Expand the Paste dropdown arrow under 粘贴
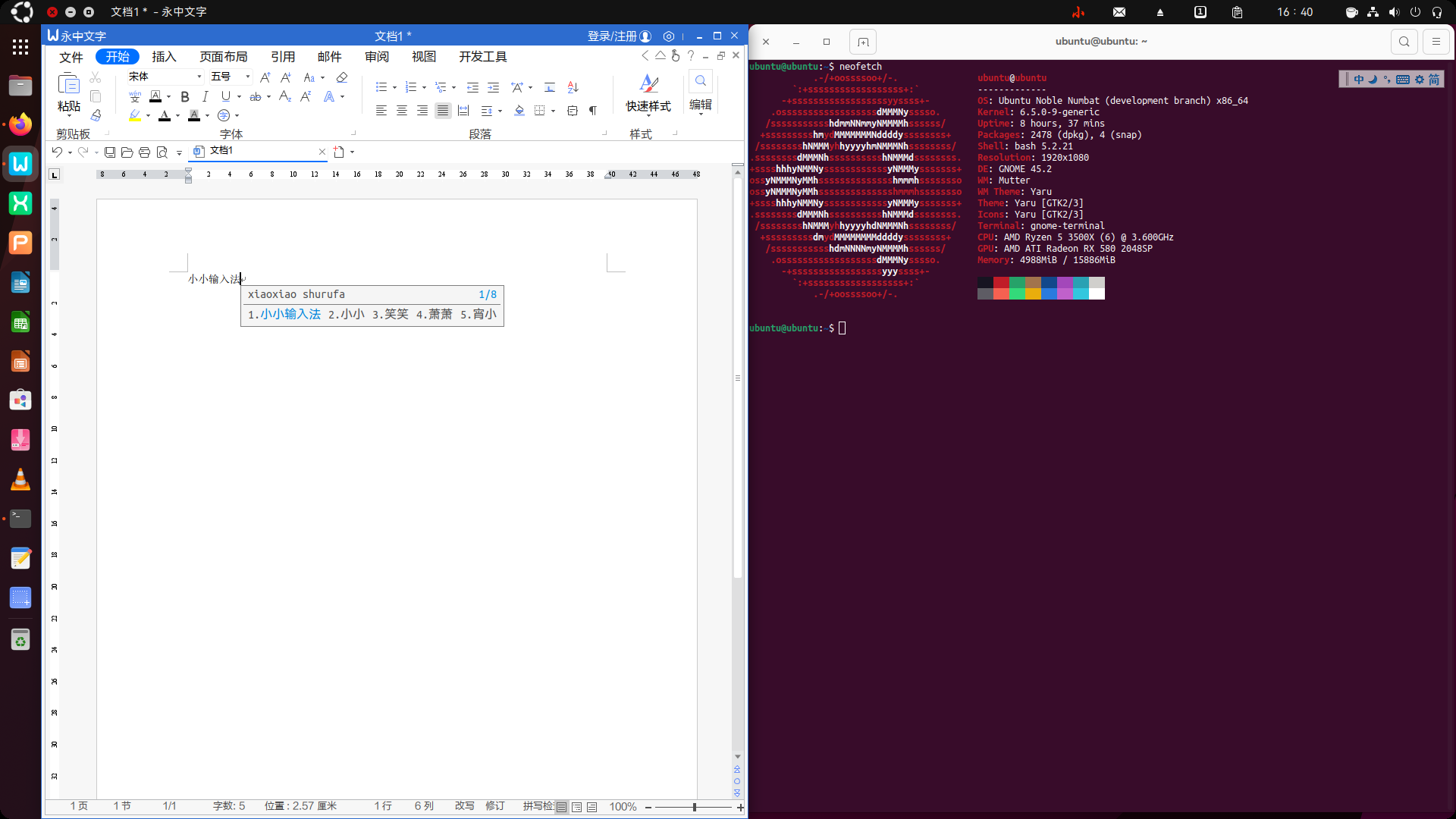The image size is (1456, 819). pyautogui.click(x=69, y=115)
